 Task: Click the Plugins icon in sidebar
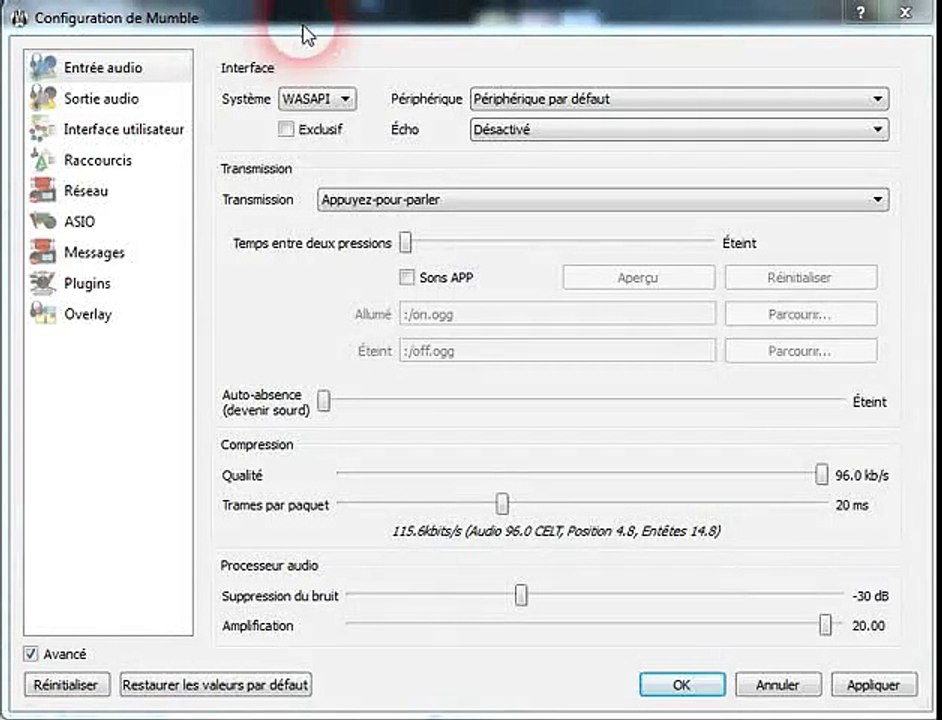coord(43,283)
